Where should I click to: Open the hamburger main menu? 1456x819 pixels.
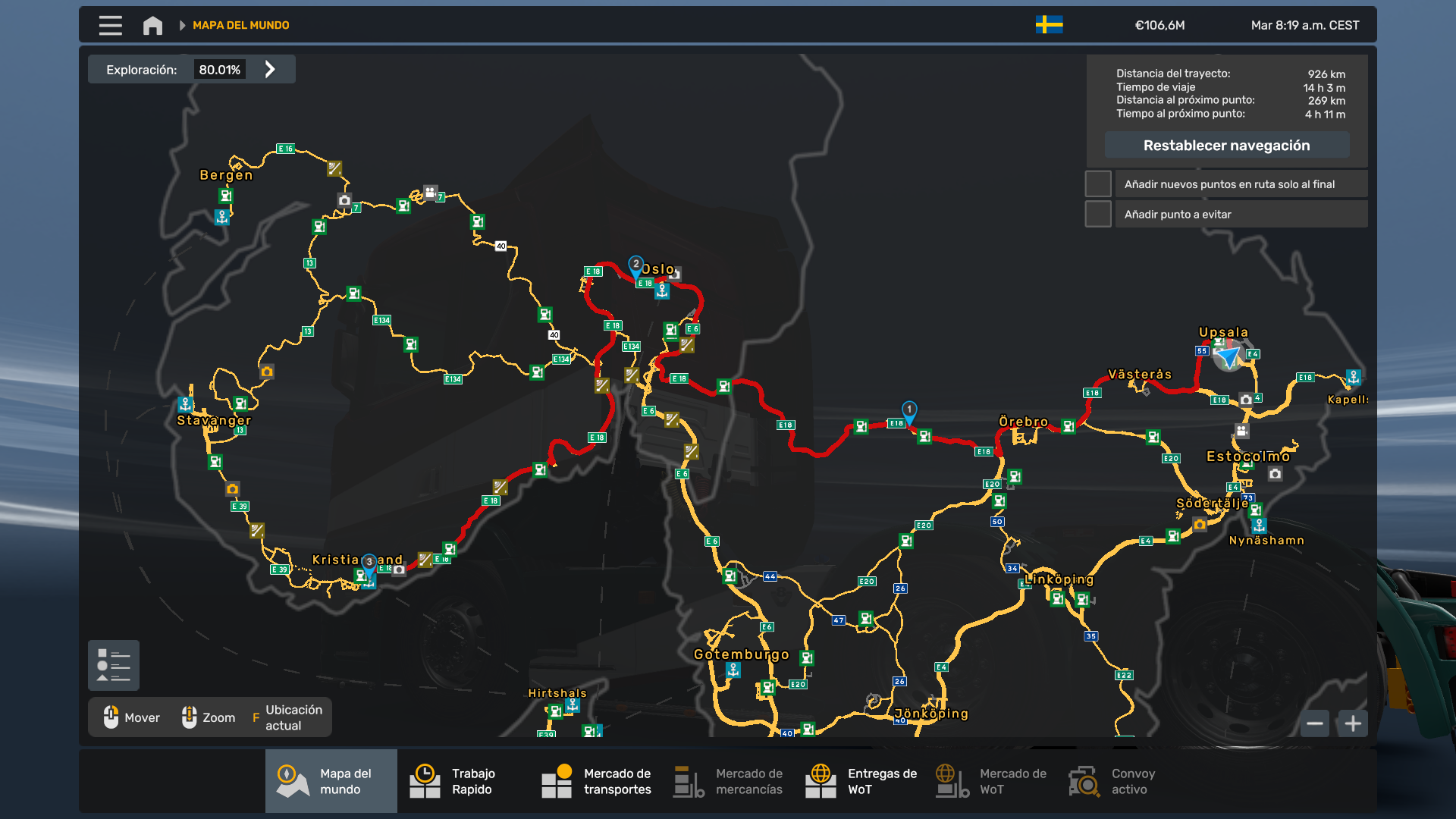[x=110, y=25]
